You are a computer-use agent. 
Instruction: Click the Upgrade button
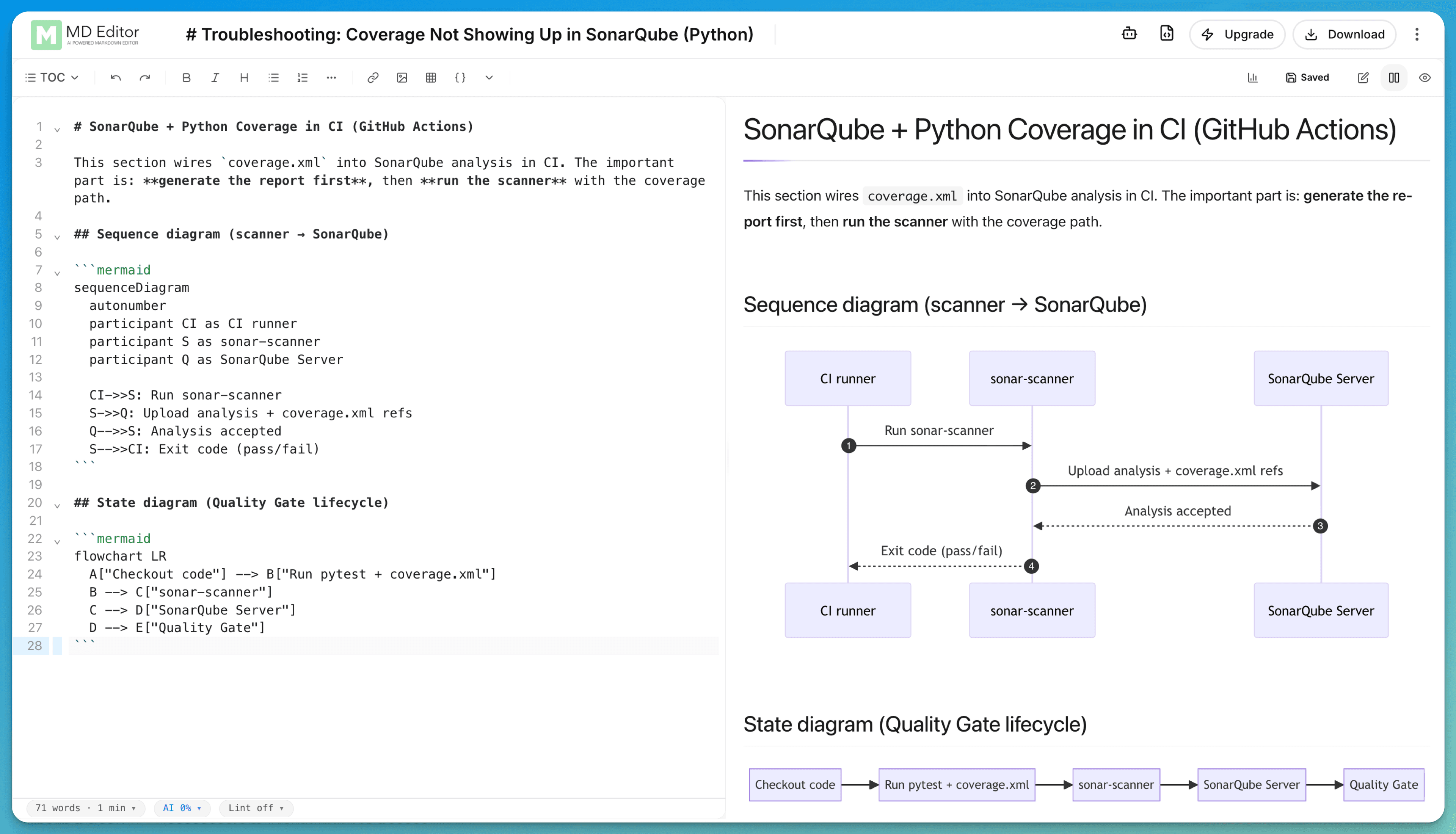click(x=1237, y=34)
